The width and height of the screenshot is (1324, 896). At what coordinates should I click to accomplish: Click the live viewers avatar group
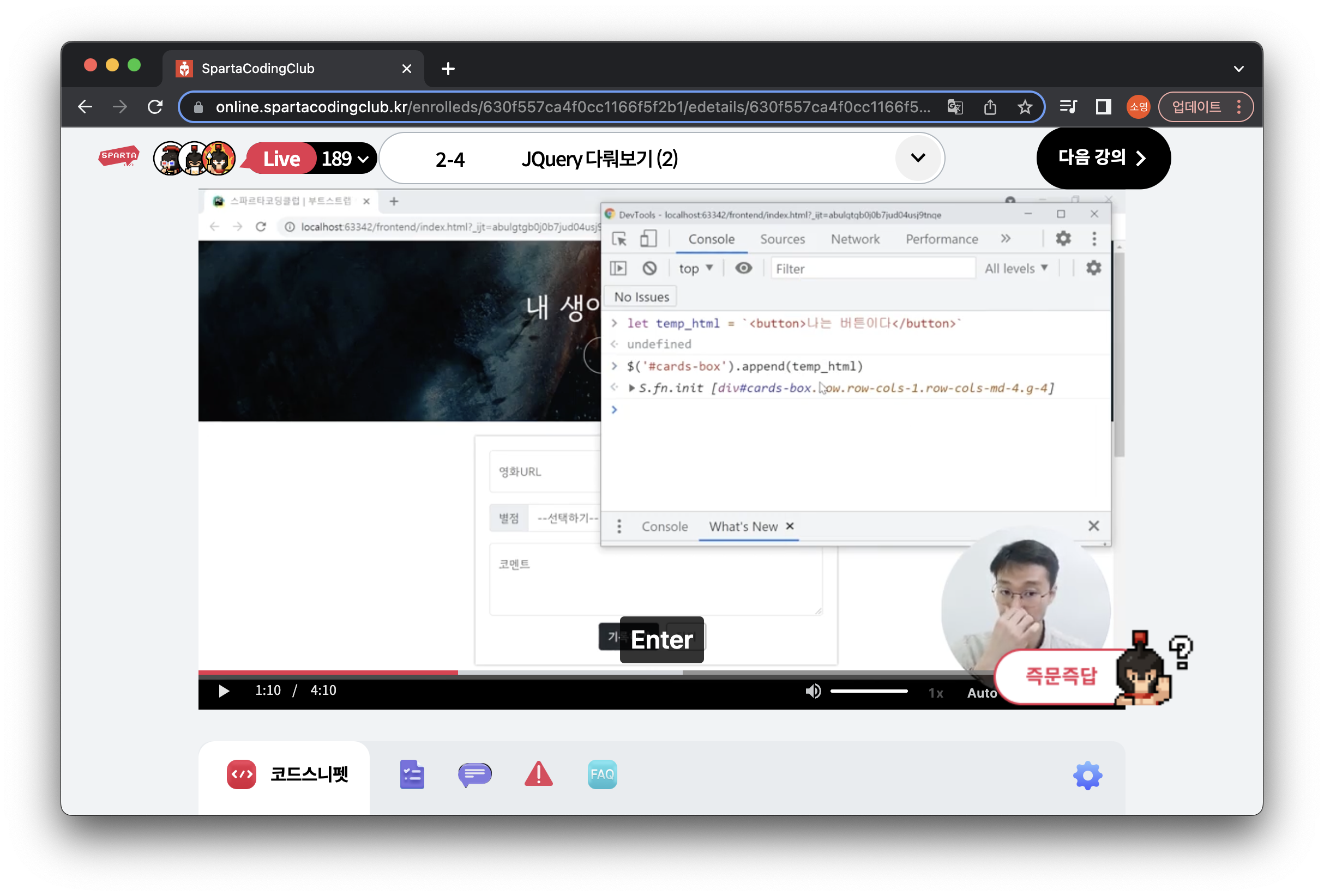coord(194,158)
